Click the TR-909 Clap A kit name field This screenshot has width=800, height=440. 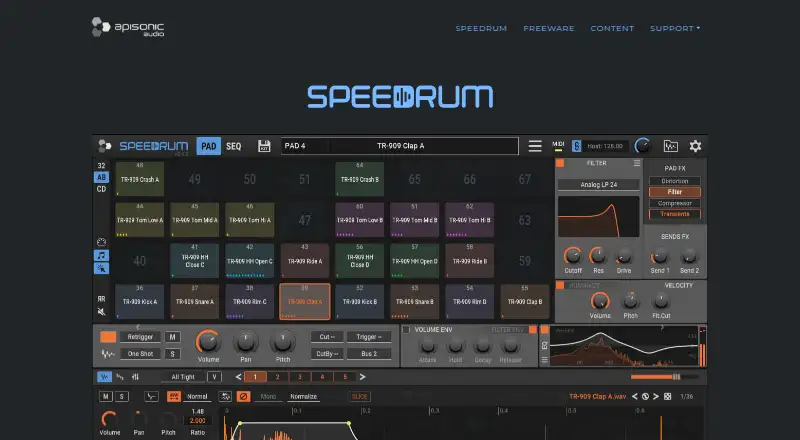399,146
